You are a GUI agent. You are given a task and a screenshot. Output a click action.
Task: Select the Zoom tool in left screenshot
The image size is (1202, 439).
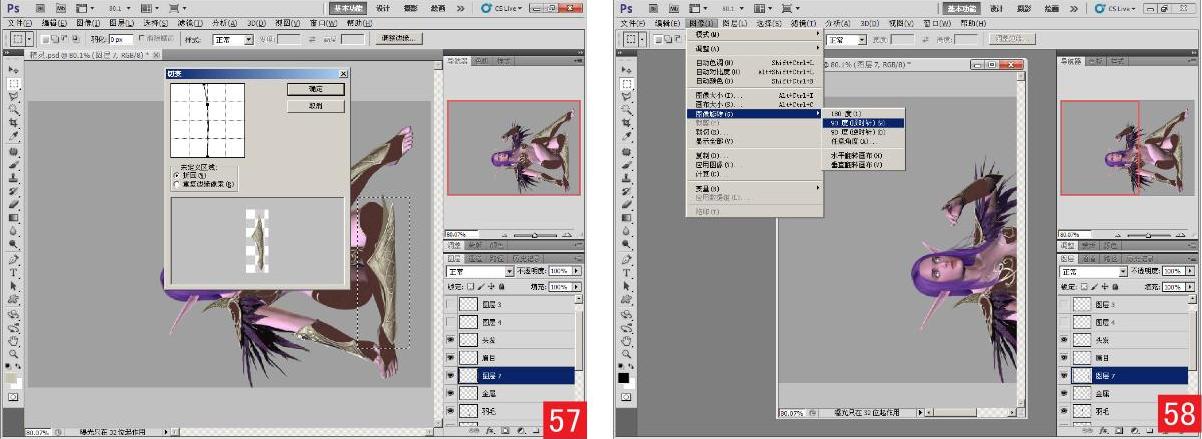(x=14, y=353)
